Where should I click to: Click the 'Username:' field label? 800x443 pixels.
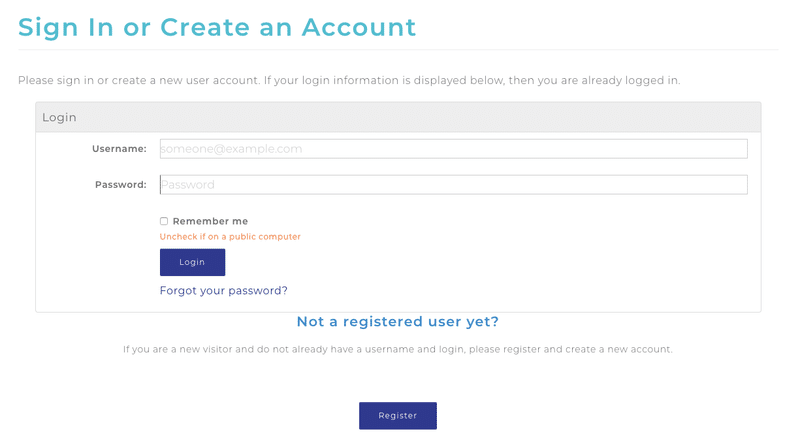[119, 149]
